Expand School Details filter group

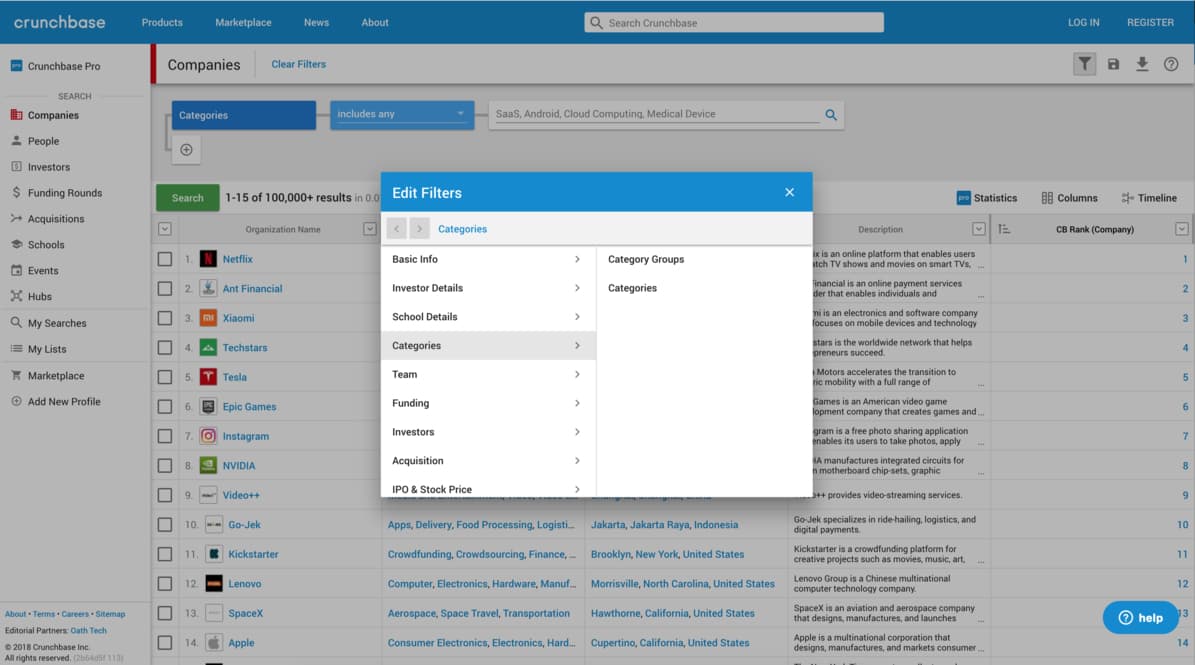[488, 317]
